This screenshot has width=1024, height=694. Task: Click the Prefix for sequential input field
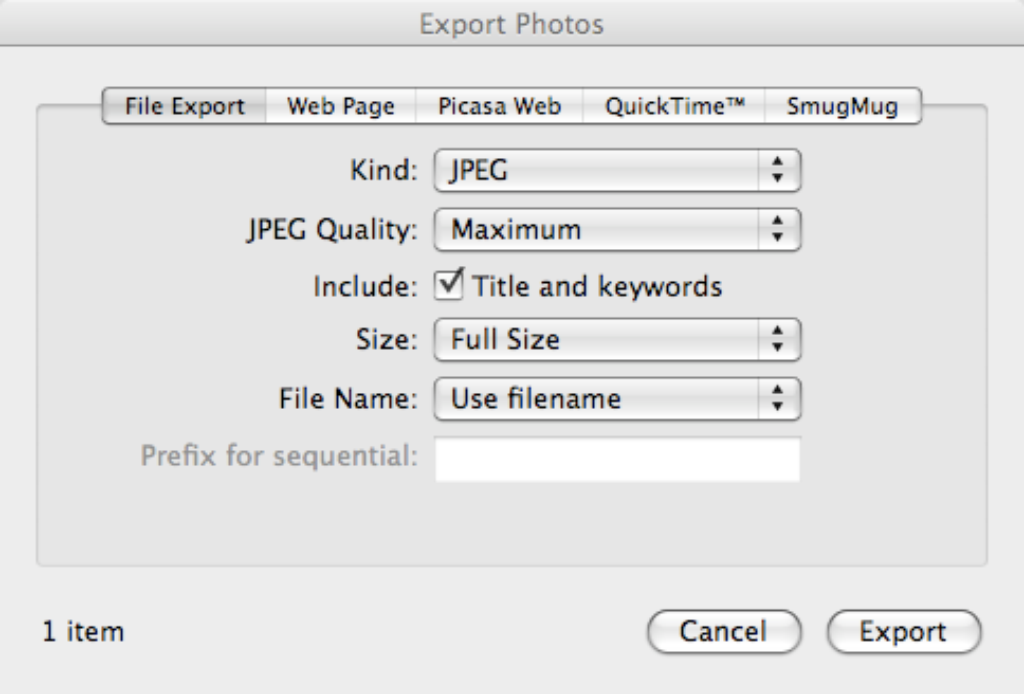(x=616, y=458)
